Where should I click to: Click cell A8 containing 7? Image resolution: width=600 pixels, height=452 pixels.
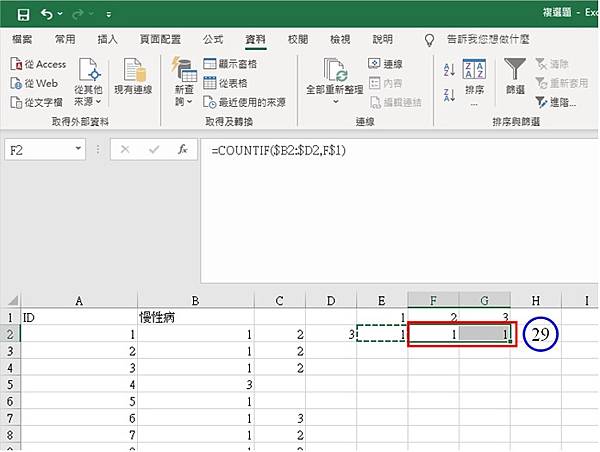79,435
